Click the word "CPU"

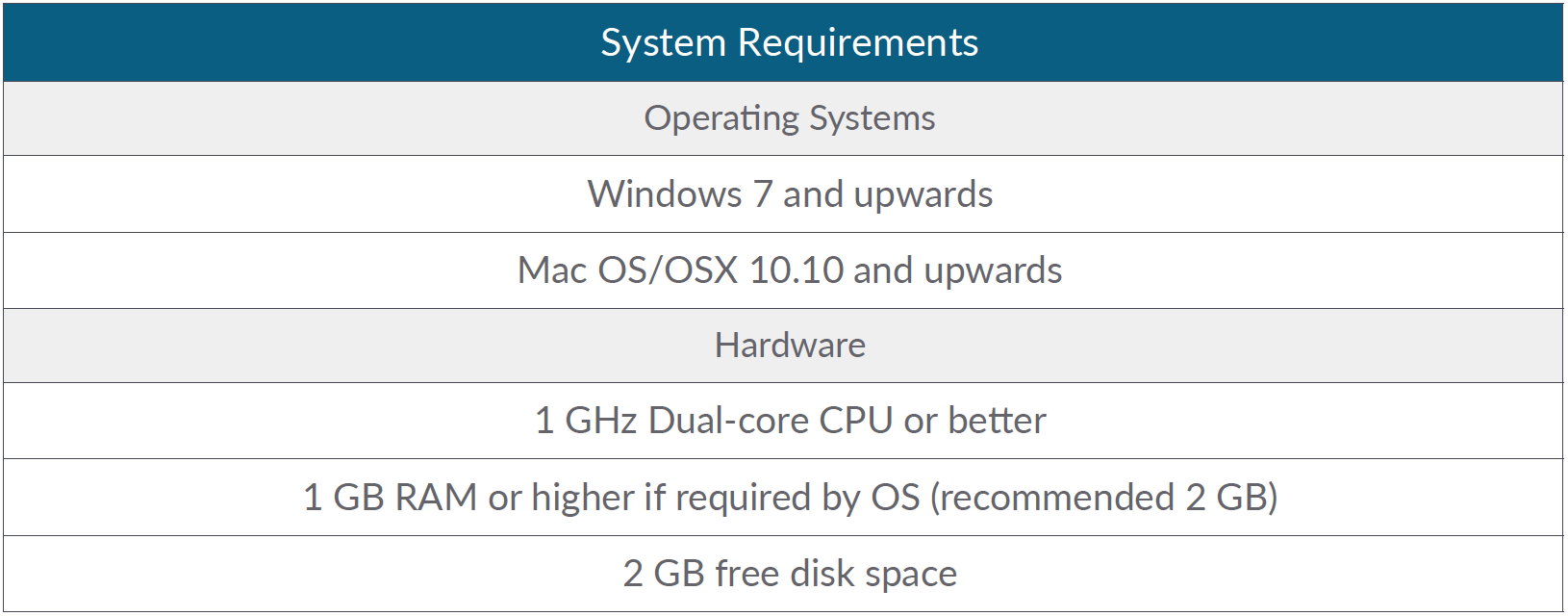855,421
